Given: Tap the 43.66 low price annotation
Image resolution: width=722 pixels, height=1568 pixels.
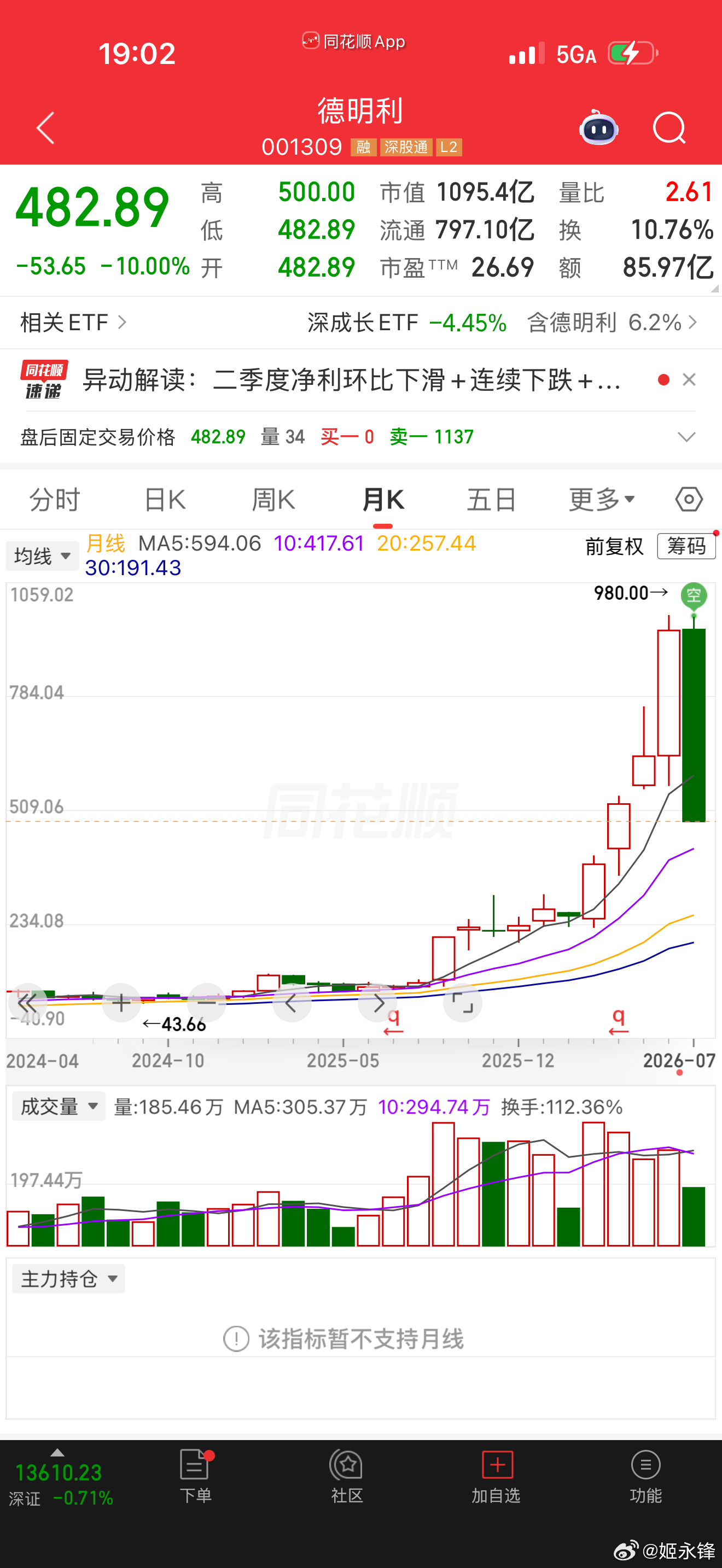Looking at the screenshot, I should pos(174,1025).
